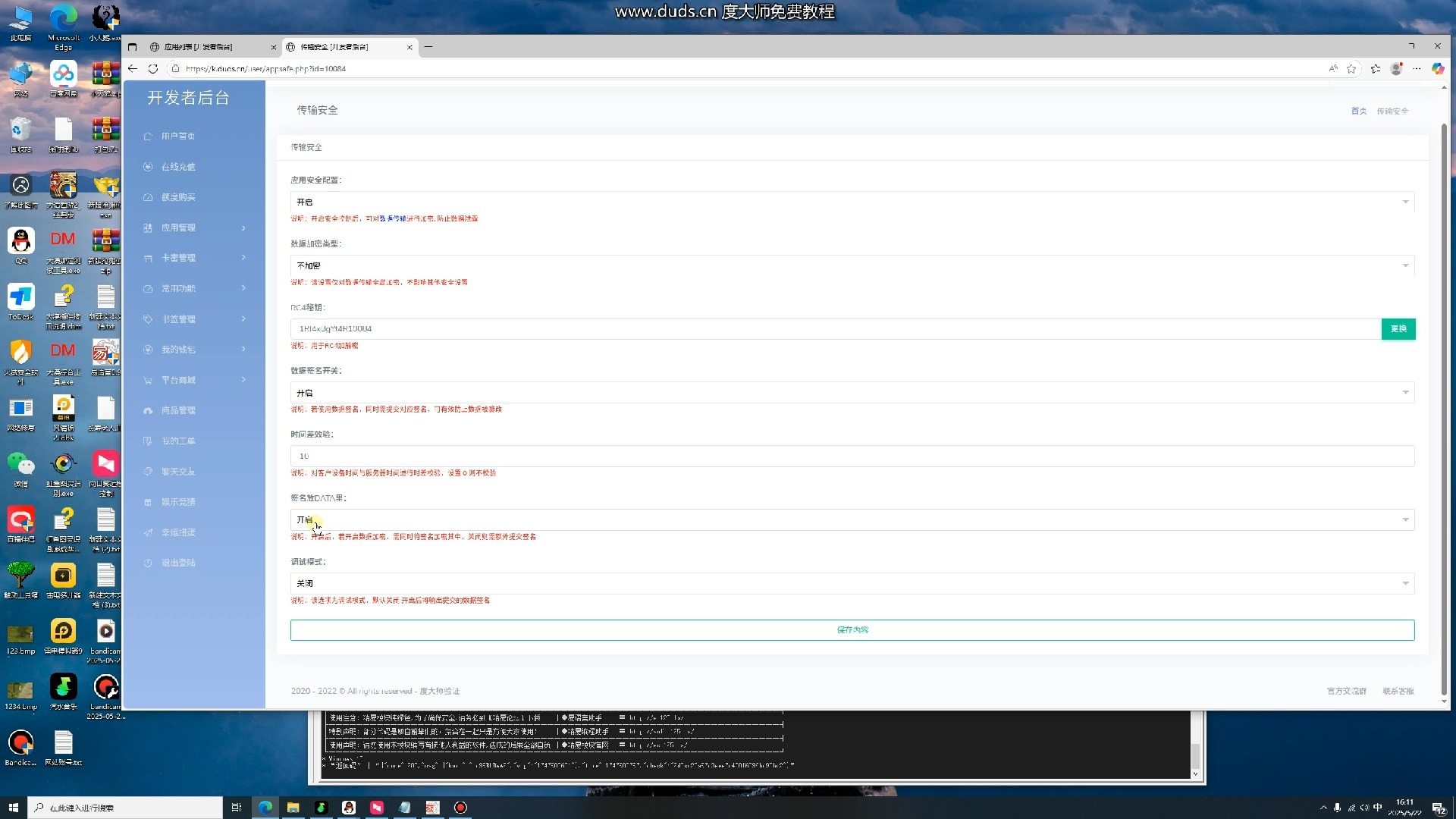Open the 数据签名开关 dropdown
1456x819 pixels.
pyautogui.click(x=852, y=393)
